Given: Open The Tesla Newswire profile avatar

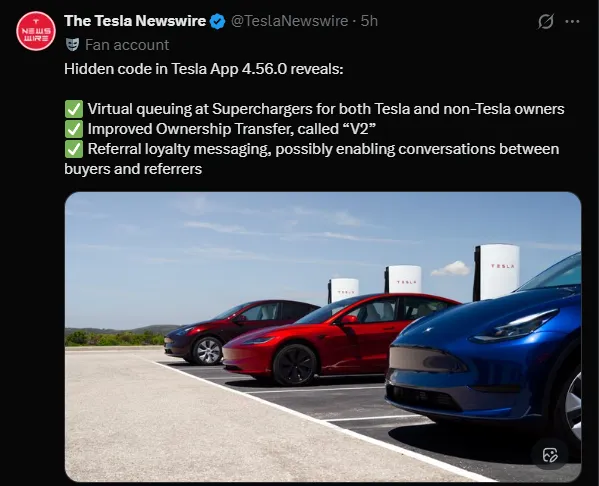Looking at the screenshot, I should (36, 31).
